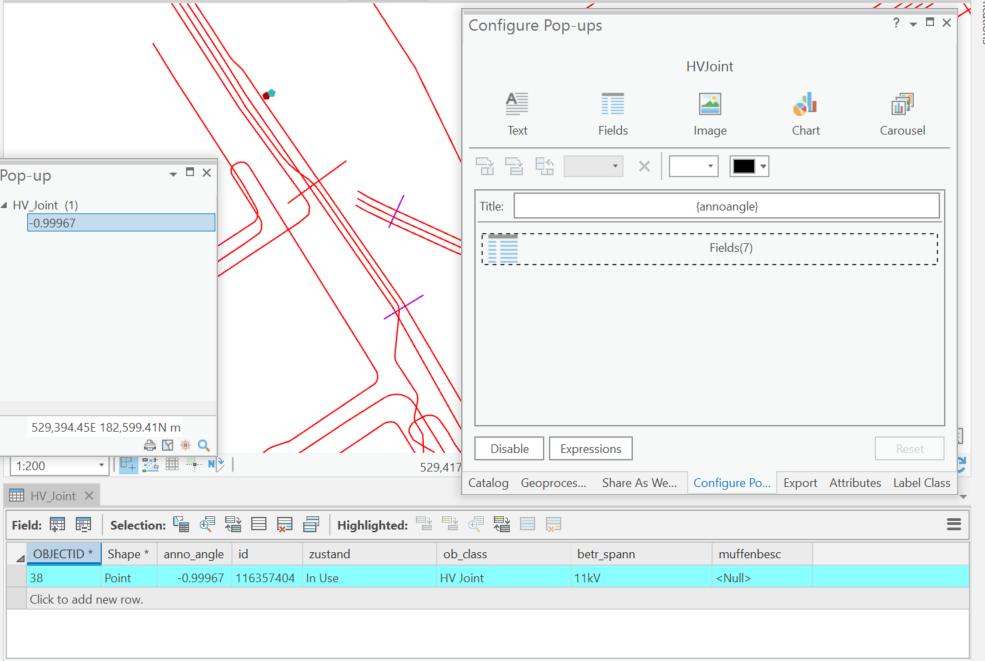This screenshot has height=661, width=985.
Task: Select the -0.99967 item in Pop-up pane
Action: pyautogui.click(x=121, y=223)
